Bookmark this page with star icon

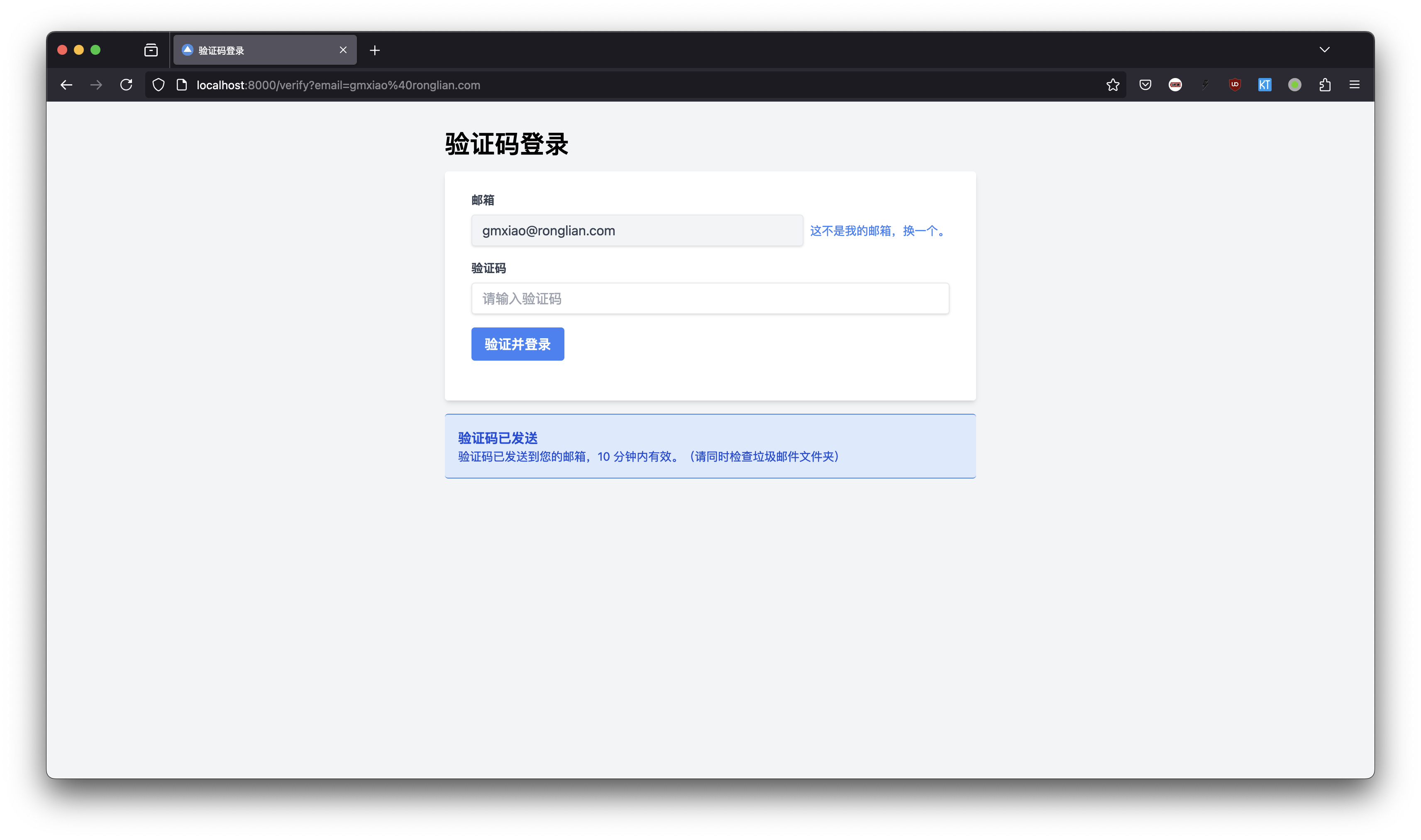click(x=1113, y=85)
